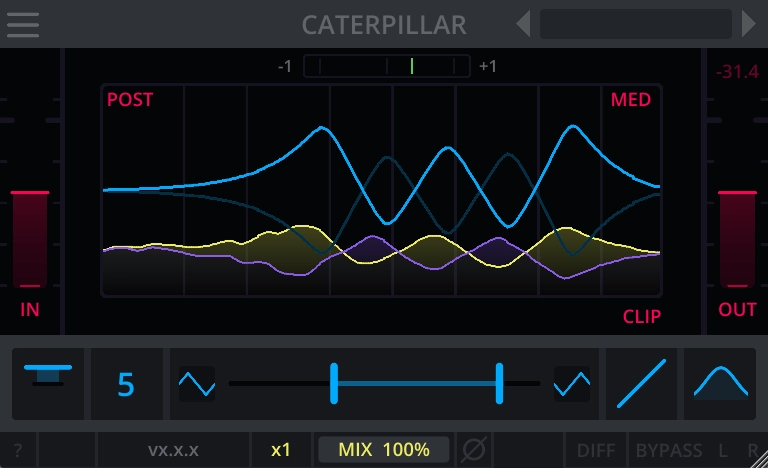Toggle the CLIP option
768x468 pixels.
642,317
